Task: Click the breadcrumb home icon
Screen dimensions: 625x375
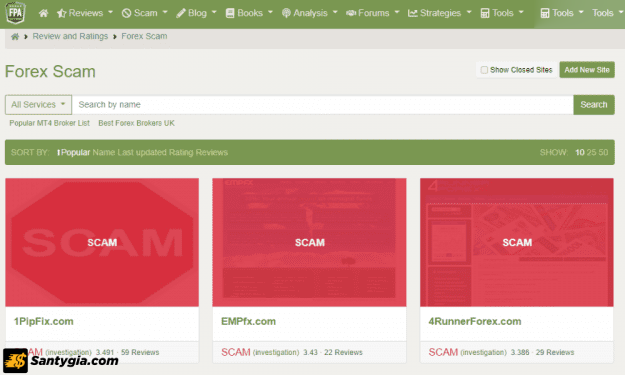Action: point(15,37)
